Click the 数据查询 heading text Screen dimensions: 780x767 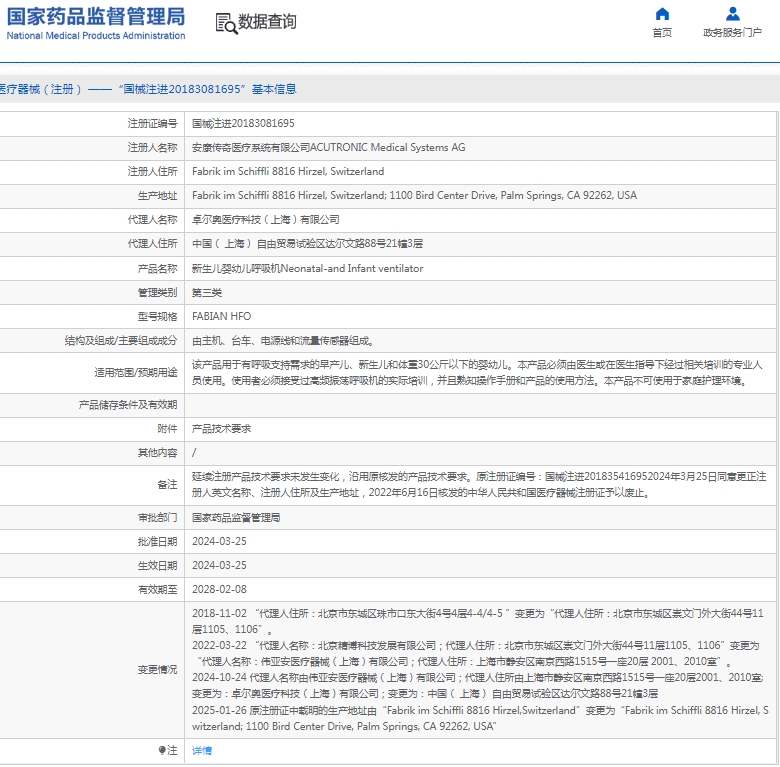pyautogui.click(x=268, y=22)
